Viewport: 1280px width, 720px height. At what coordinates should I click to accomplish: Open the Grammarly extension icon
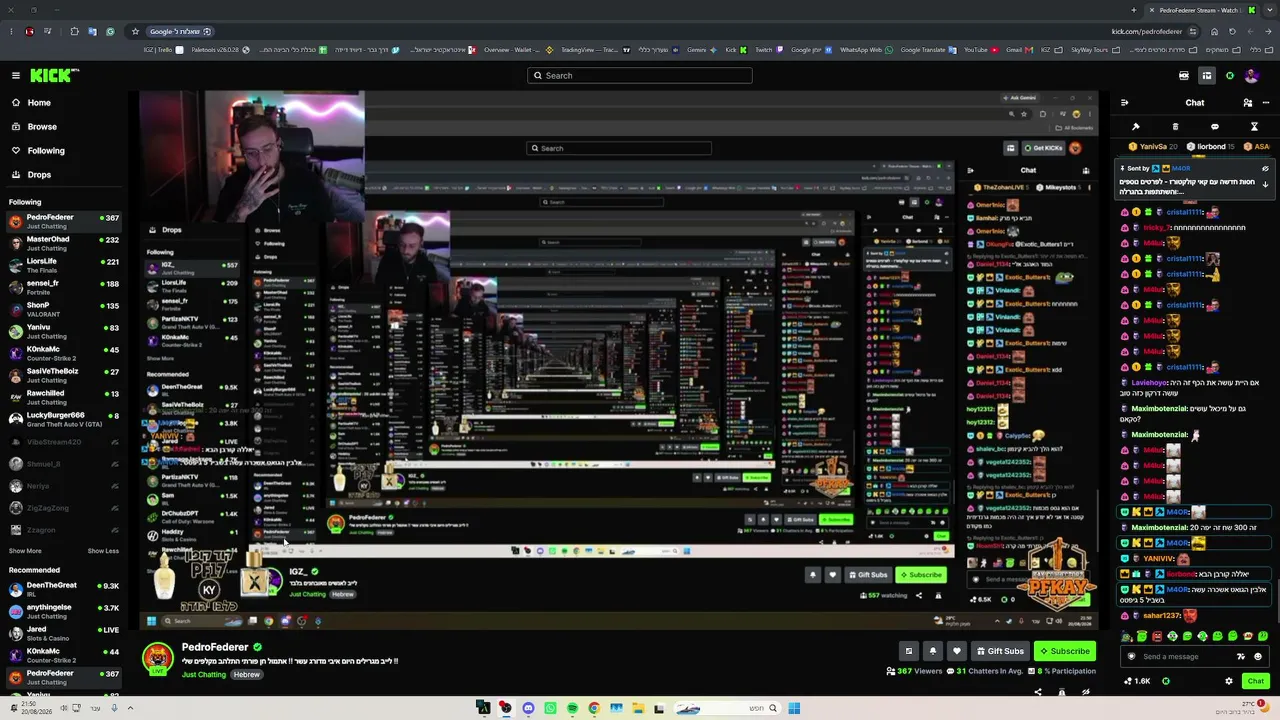pos(110,31)
